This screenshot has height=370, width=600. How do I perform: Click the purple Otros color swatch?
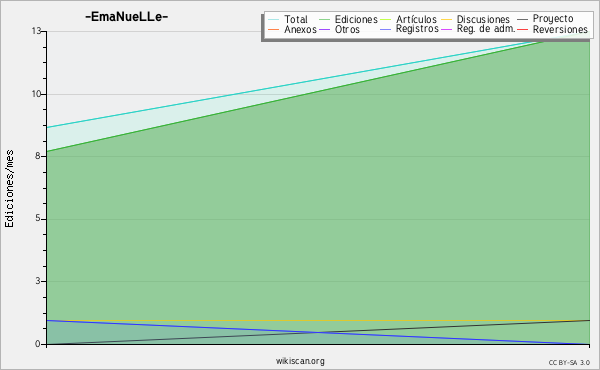324,29
